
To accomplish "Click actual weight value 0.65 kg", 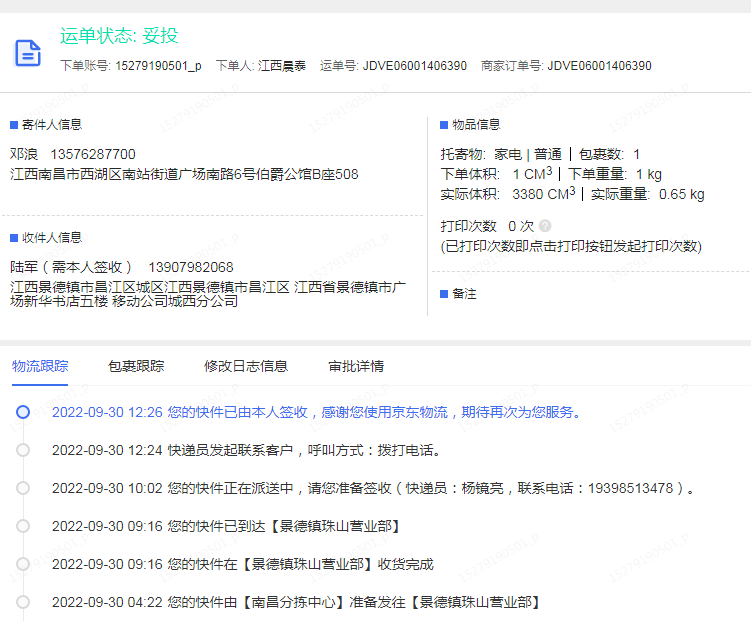I will 682,194.
